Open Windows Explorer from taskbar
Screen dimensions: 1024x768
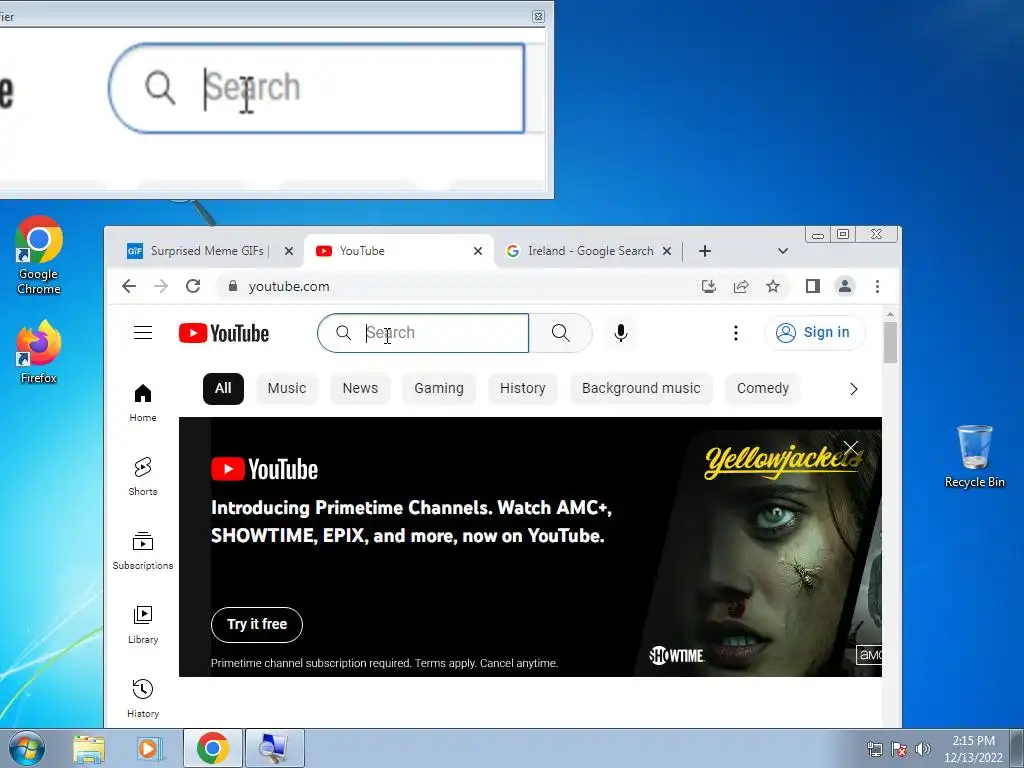[x=89, y=748]
